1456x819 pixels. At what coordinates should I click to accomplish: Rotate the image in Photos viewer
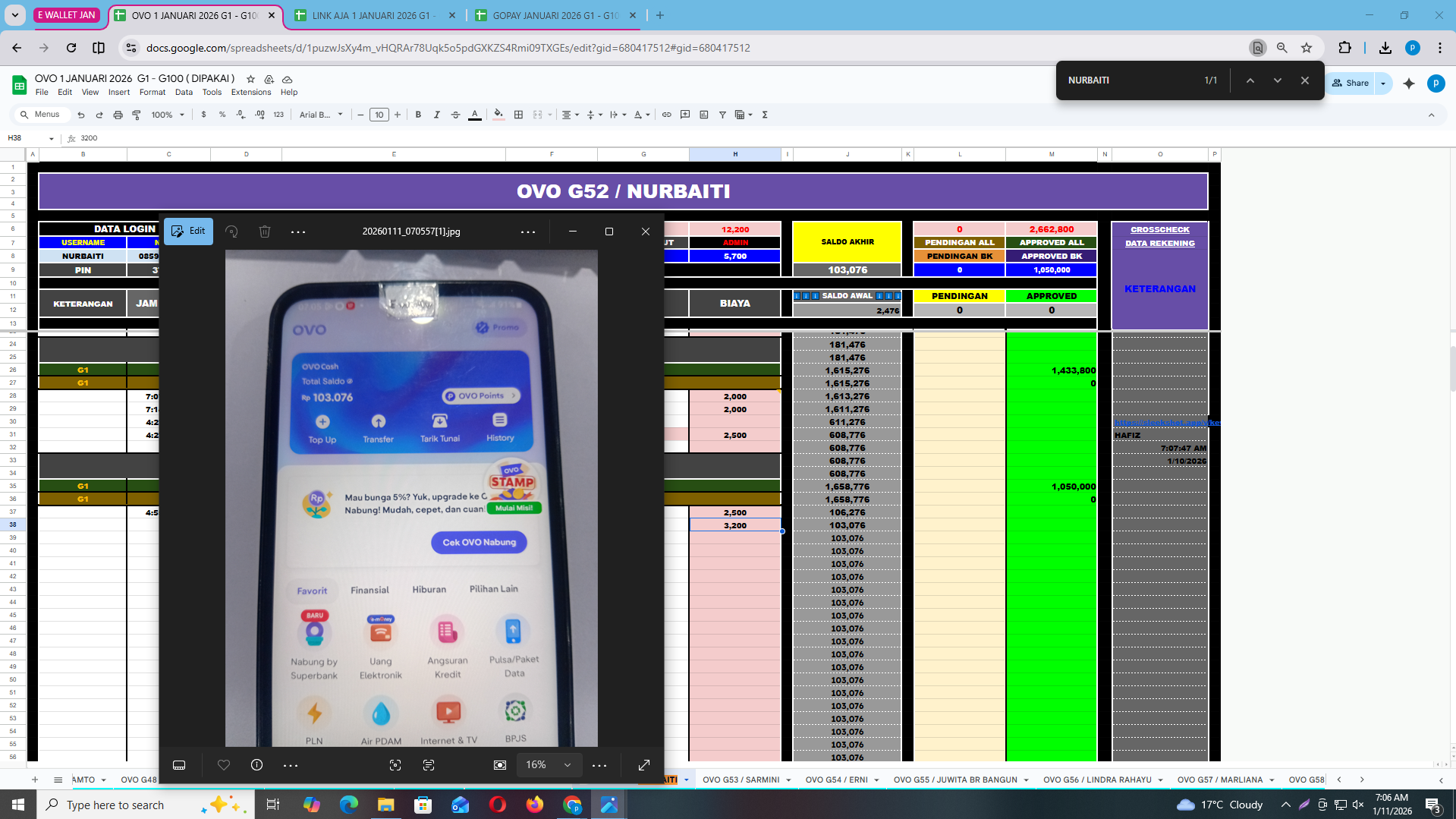click(x=231, y=232)
